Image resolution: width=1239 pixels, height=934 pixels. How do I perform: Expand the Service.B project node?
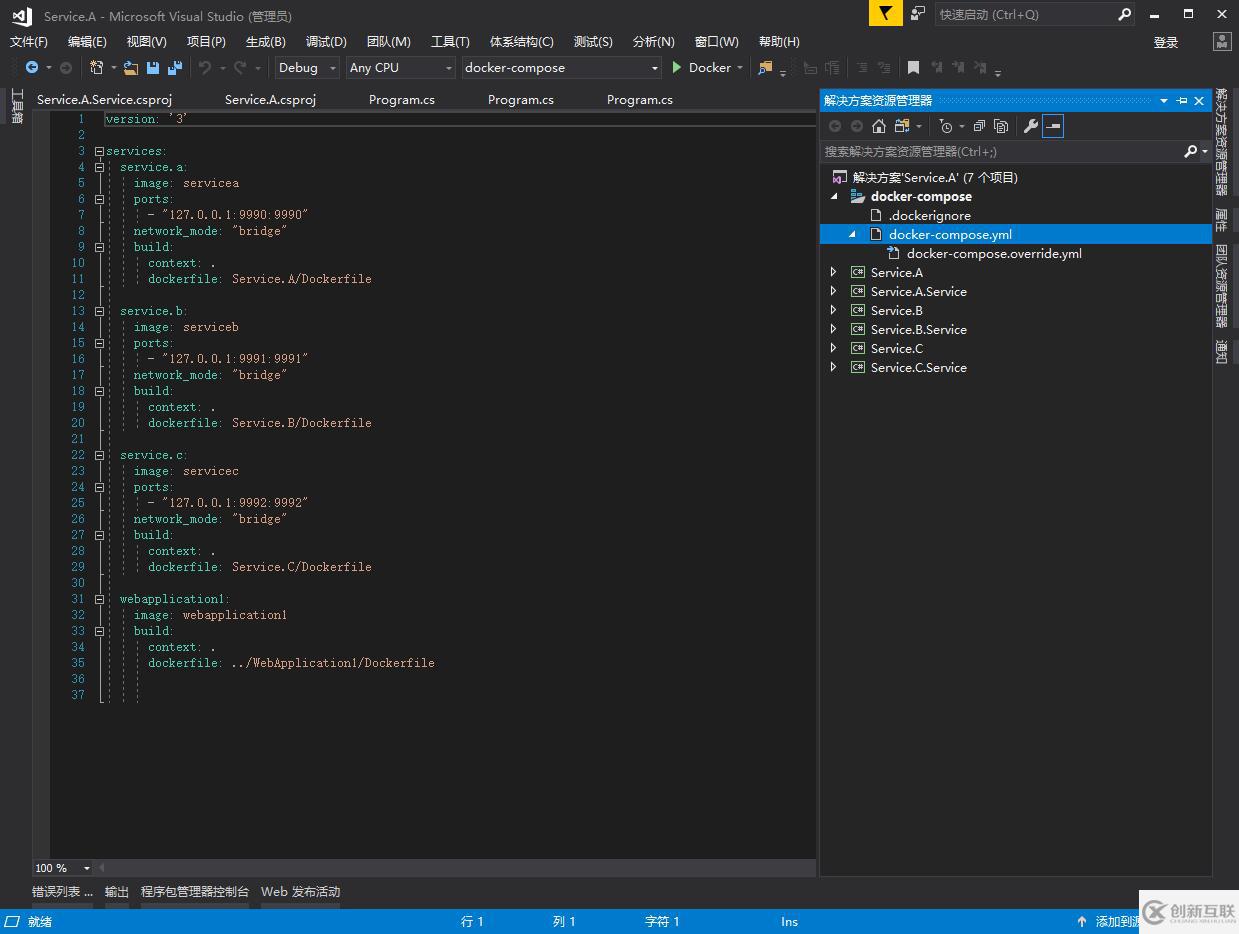834,311
